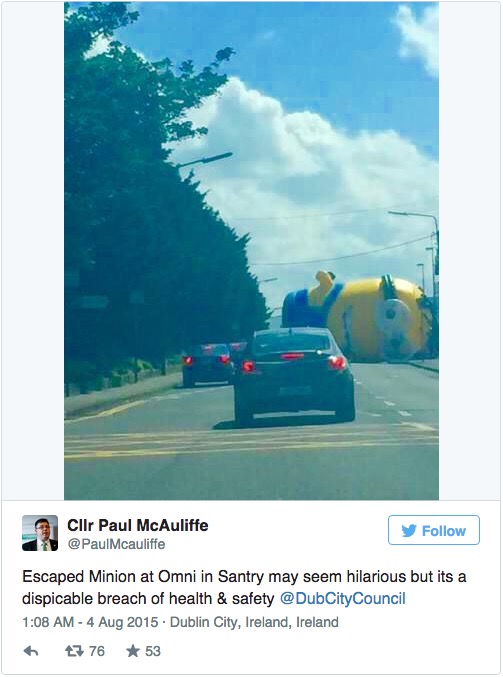The width and height of the screenshot is (503, 677).
Task: Click the Twitter bird icon in the Follow button
Action: coord(408,531)
